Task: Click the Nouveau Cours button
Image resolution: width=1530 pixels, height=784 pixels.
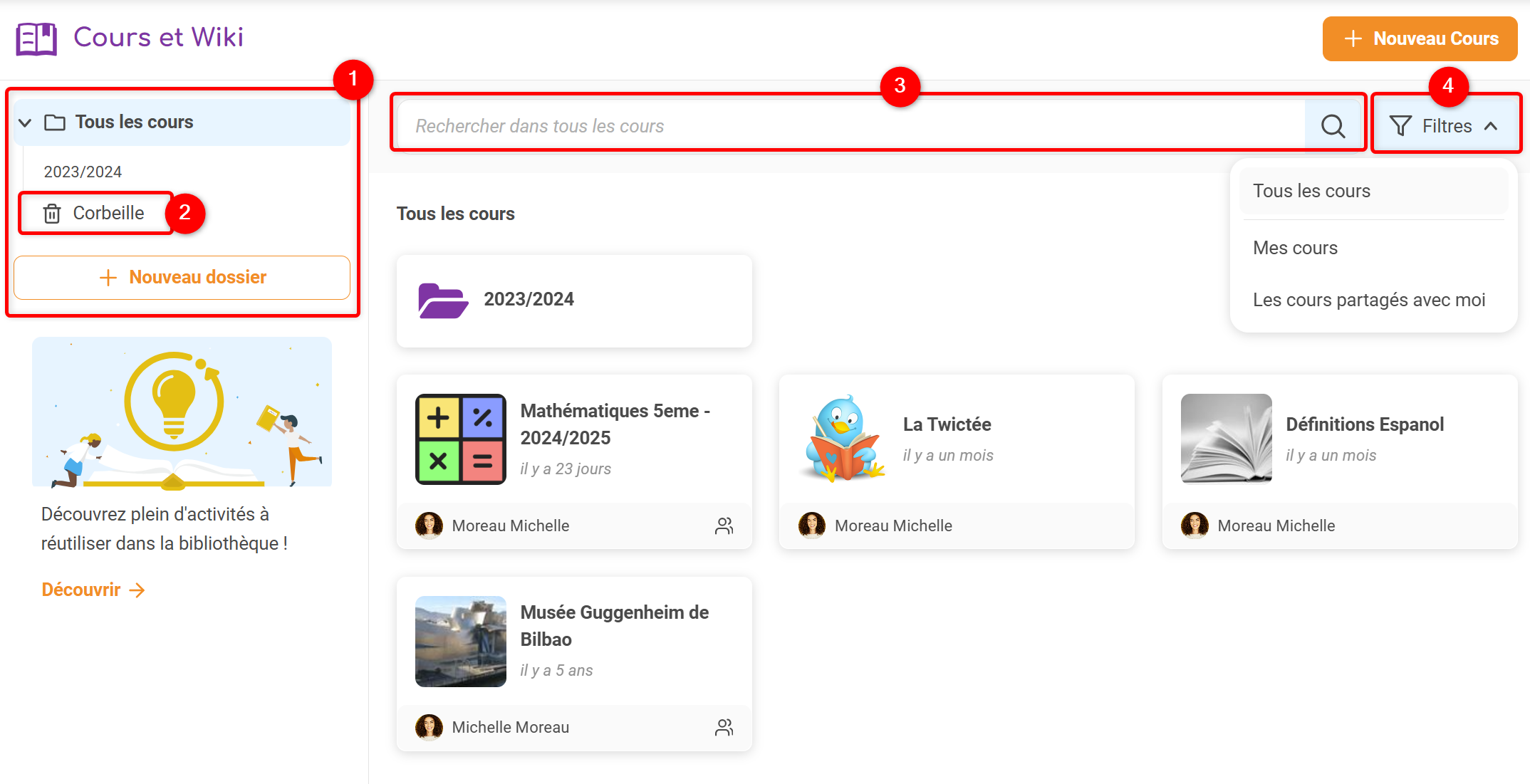Action: click(x=1420, y=38)
